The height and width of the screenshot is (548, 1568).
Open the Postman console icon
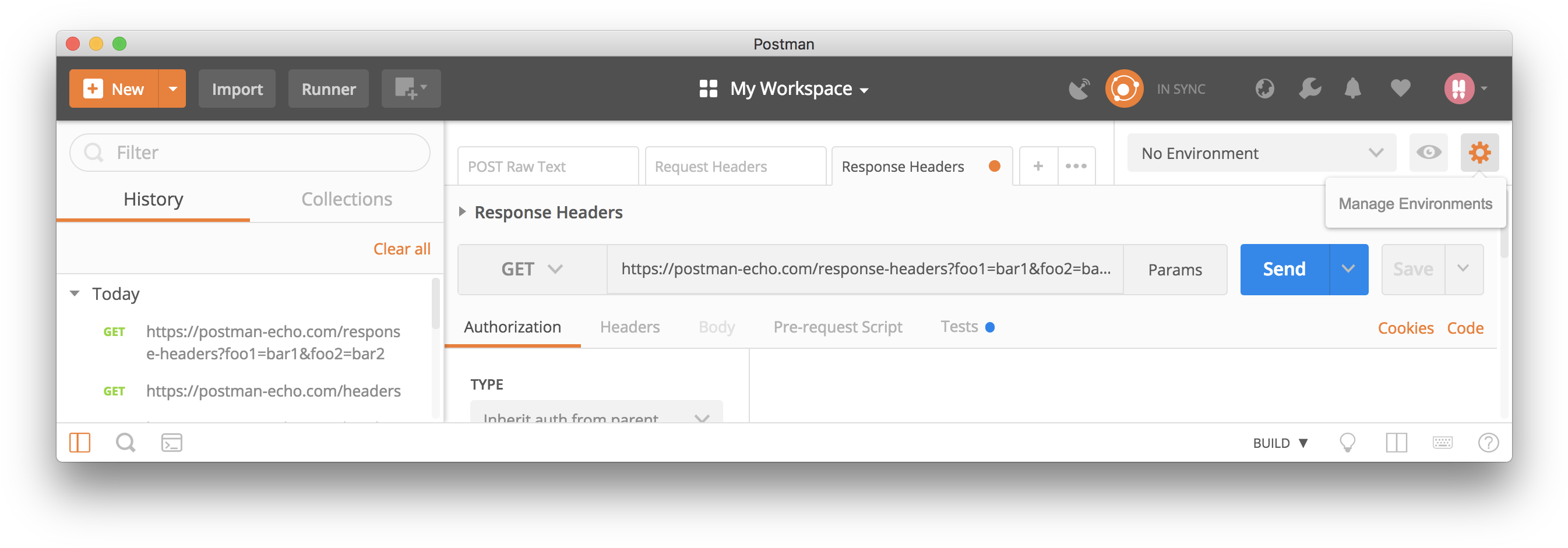[172, 443]
